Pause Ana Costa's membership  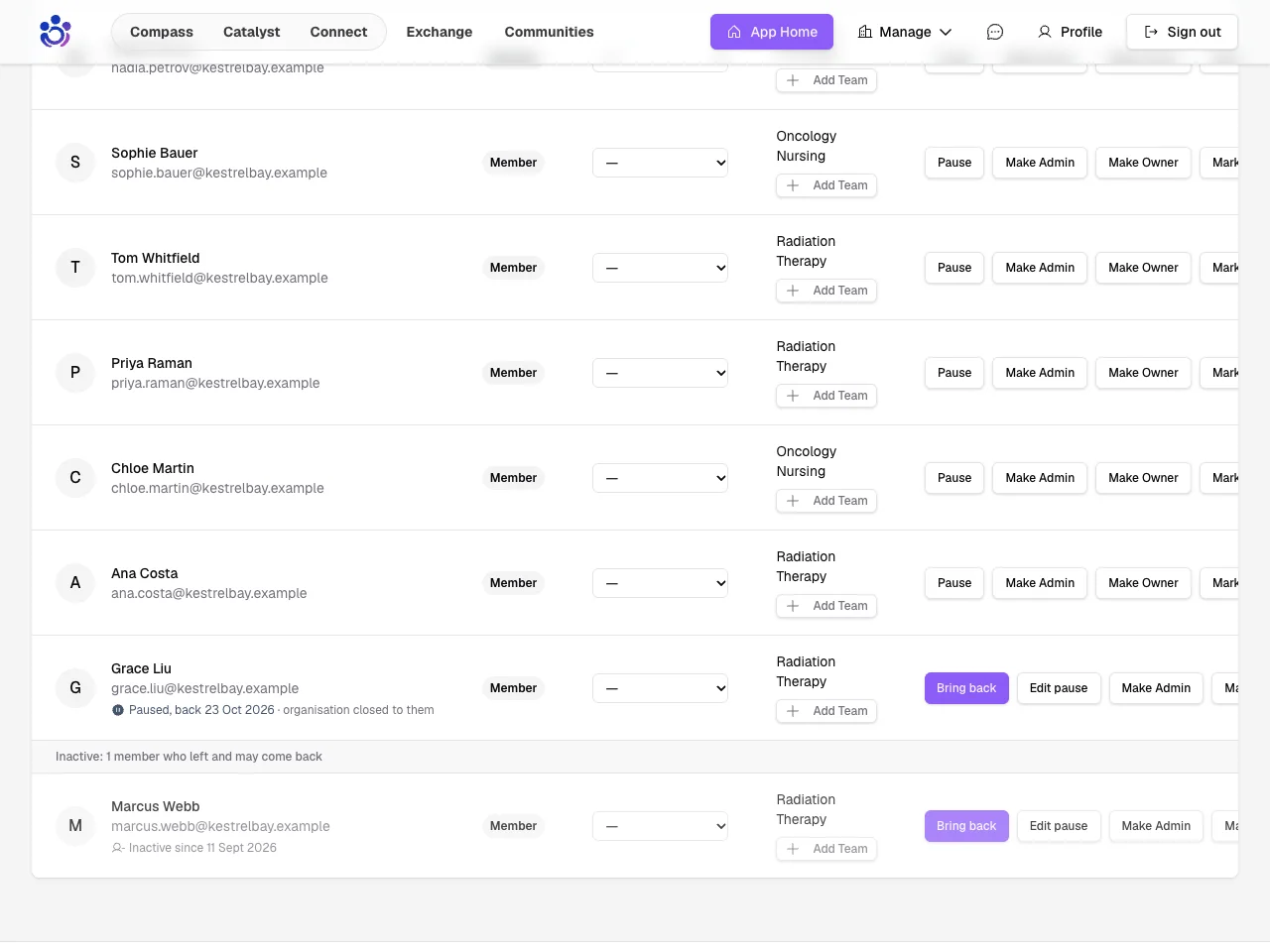coord(954,583)
